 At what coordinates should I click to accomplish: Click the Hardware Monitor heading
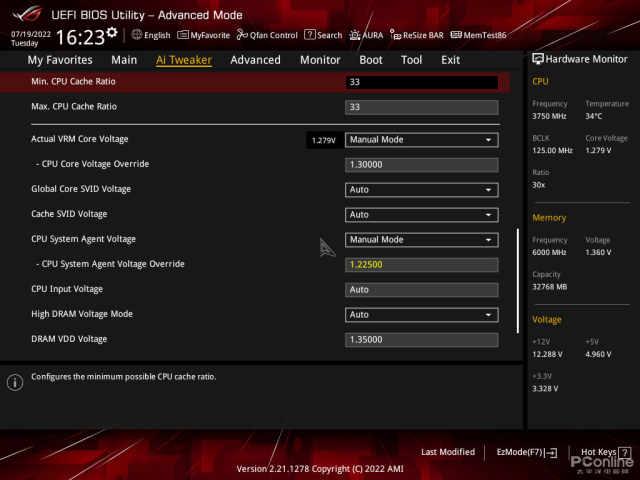(x=586, y=59)
